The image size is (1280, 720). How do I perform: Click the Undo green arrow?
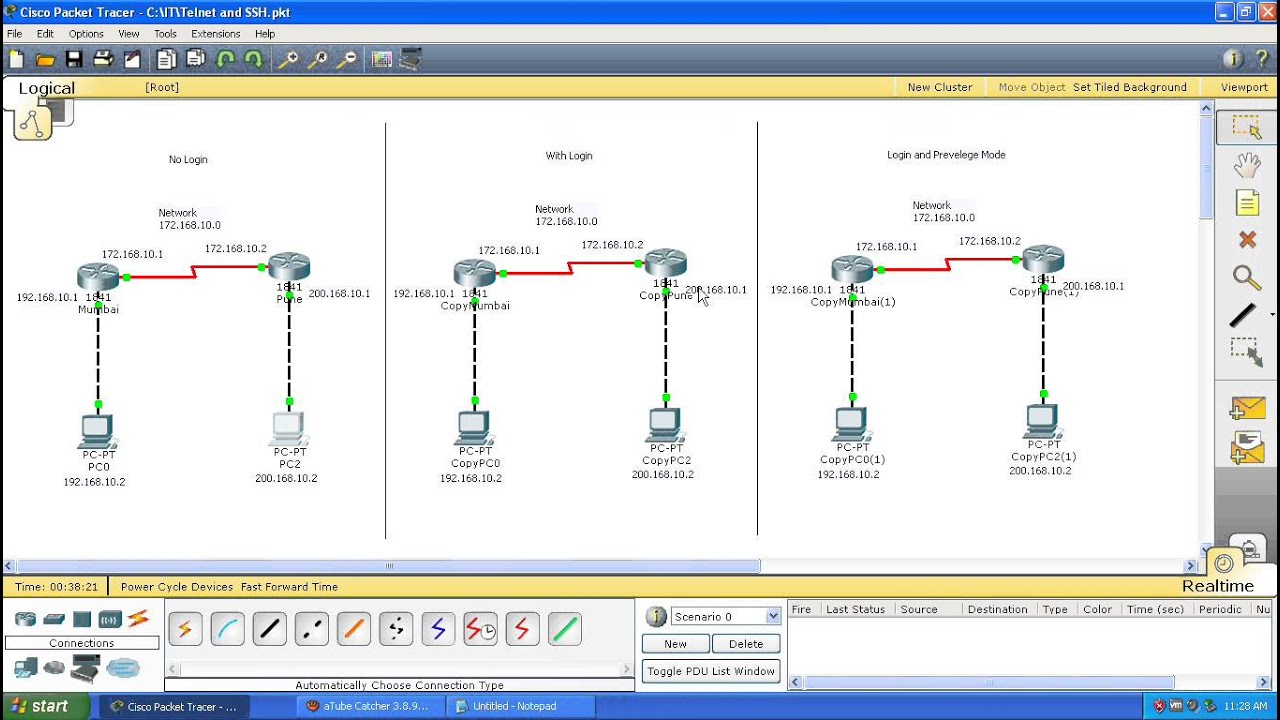(x=225, y=60)
